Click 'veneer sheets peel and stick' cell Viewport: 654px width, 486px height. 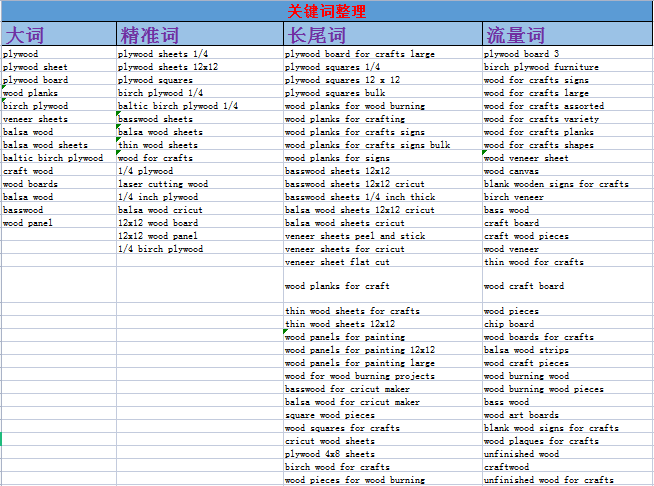click(383, 236)
